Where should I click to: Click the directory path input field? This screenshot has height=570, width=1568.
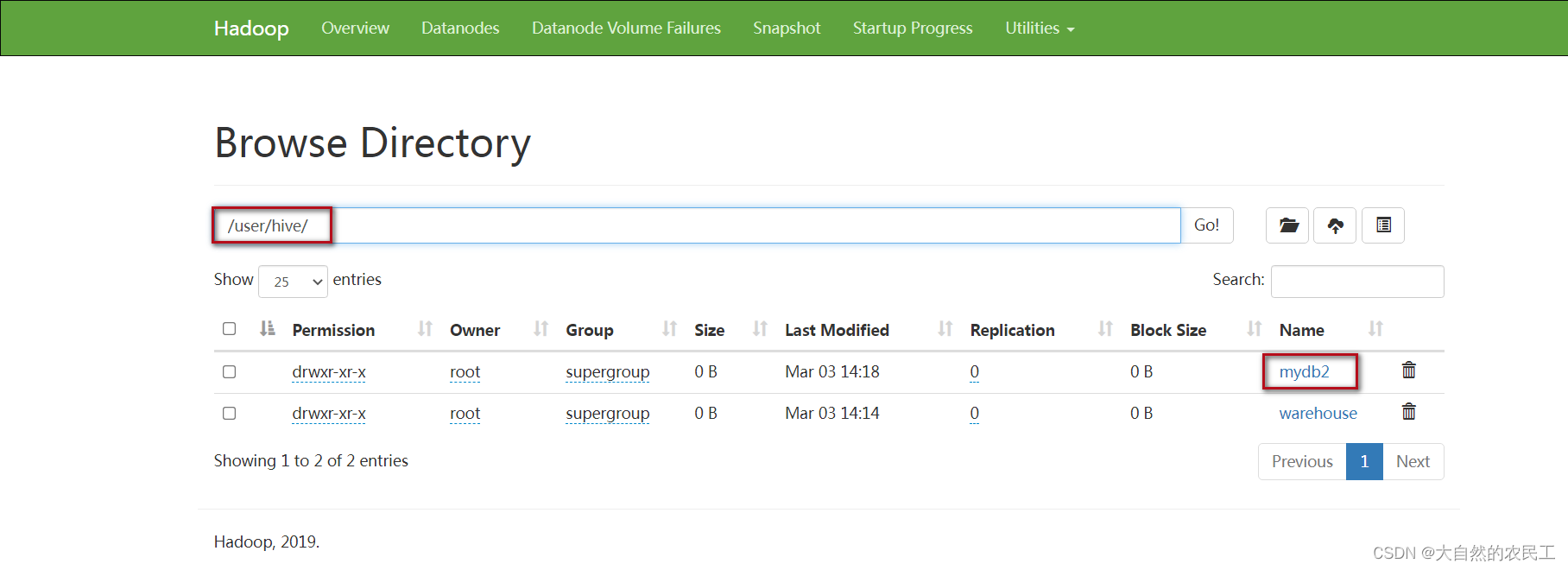pyautogui.click(x=697, y=225)
